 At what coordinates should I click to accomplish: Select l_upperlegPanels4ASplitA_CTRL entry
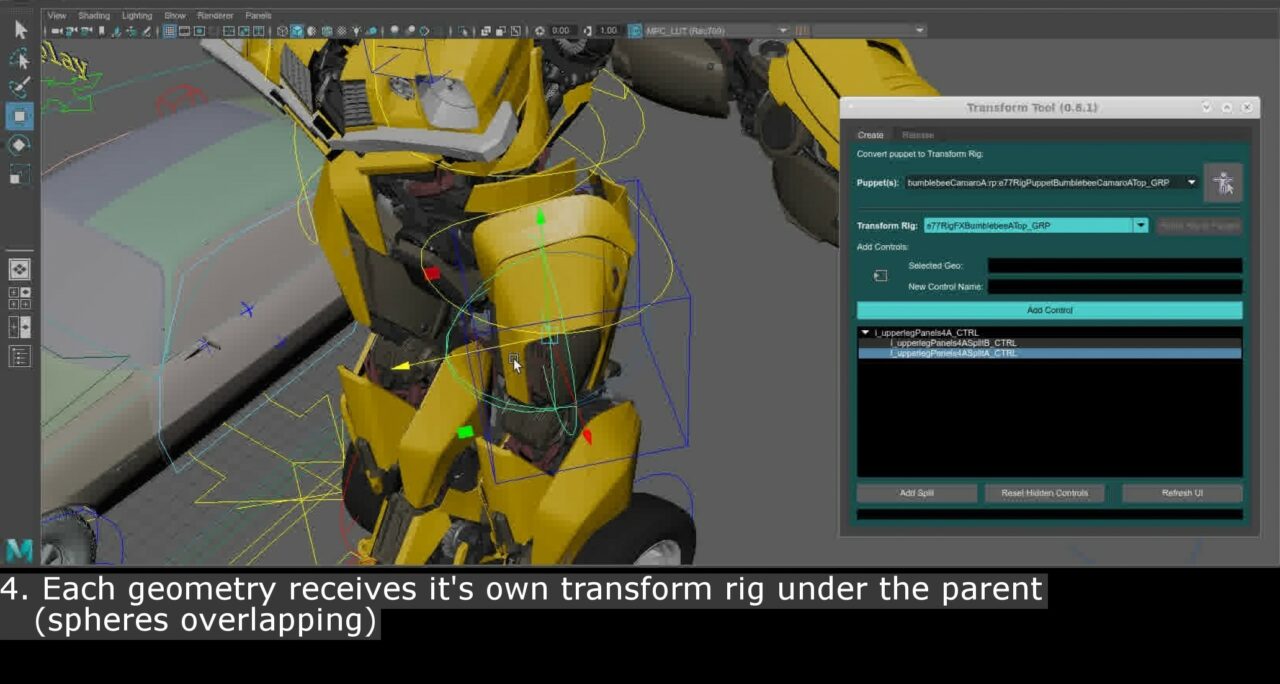[x=953, y=353]
